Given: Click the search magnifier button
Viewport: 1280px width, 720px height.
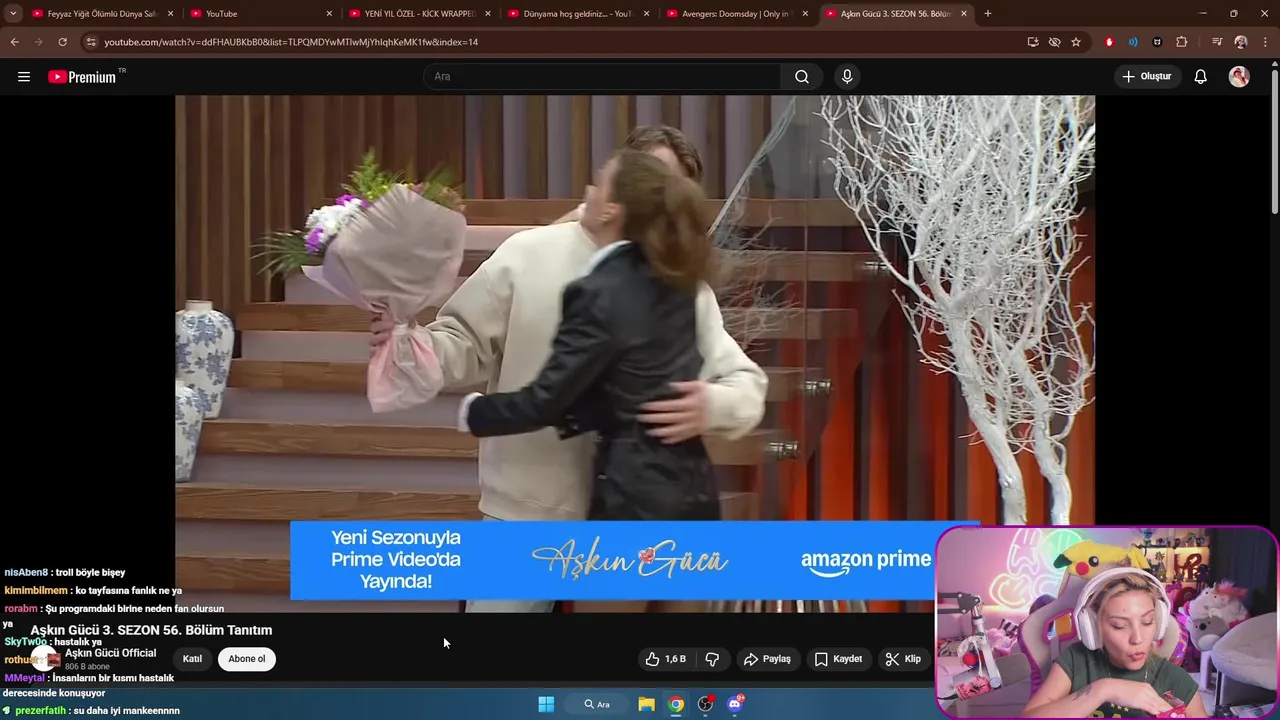Looking at the screenshot, I should 802,77.
